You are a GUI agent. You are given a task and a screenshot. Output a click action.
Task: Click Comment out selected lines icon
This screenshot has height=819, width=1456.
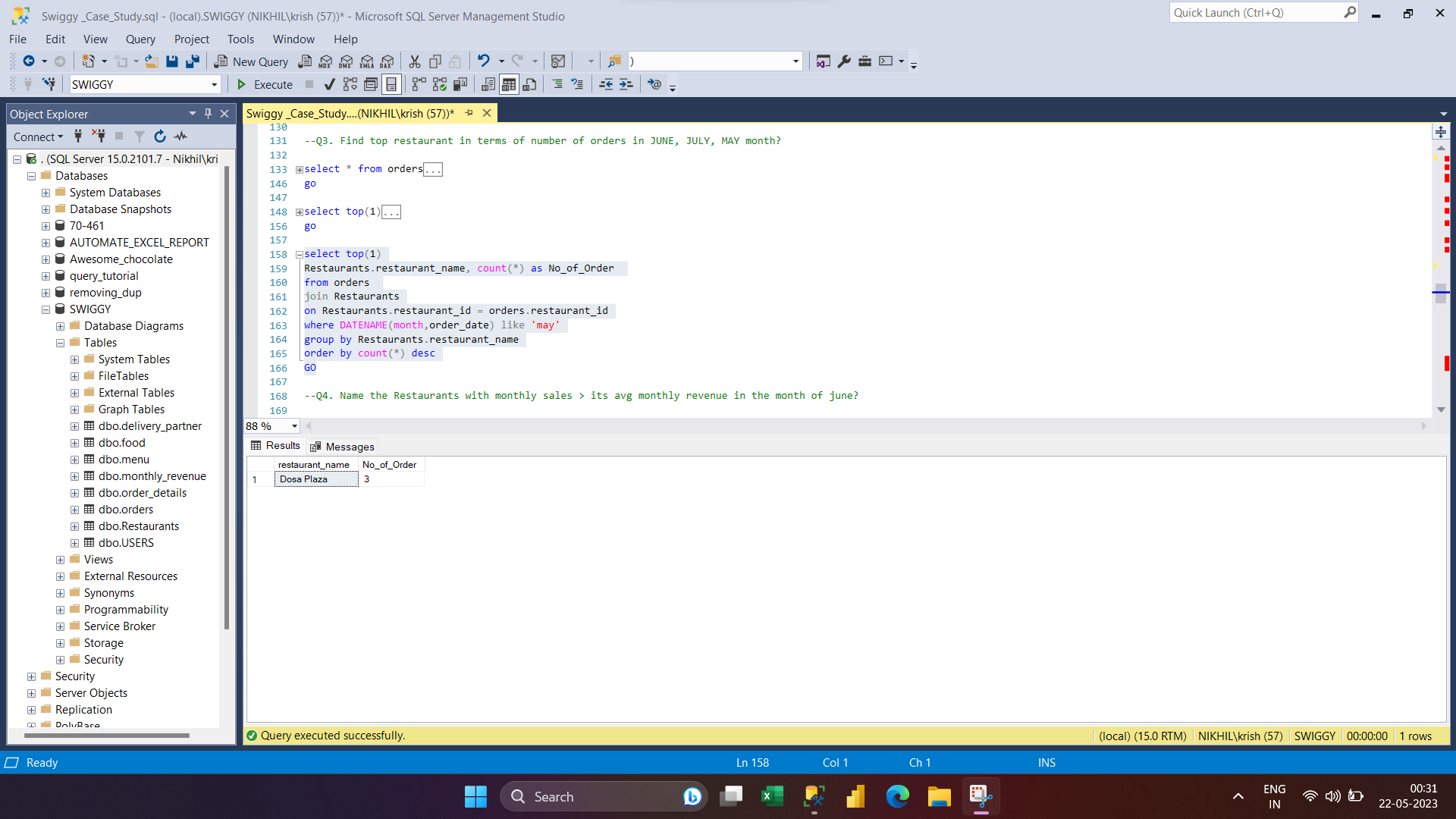coord(557,84)
